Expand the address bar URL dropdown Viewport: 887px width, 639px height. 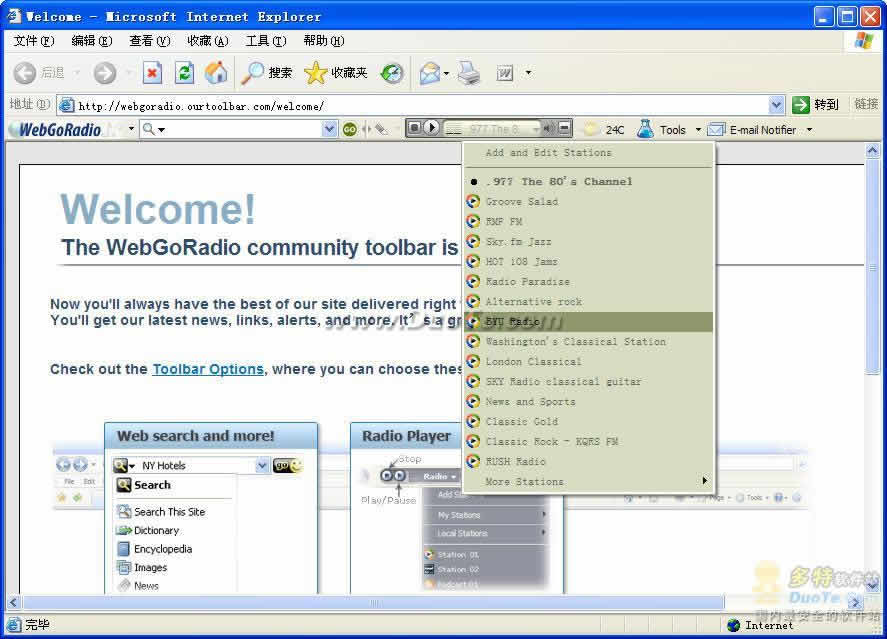[777, 105]
